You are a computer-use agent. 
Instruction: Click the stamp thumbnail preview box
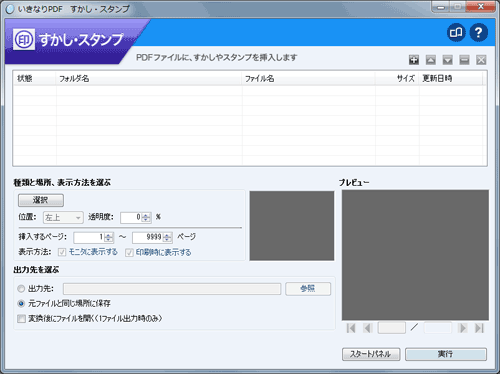point(292,226)
